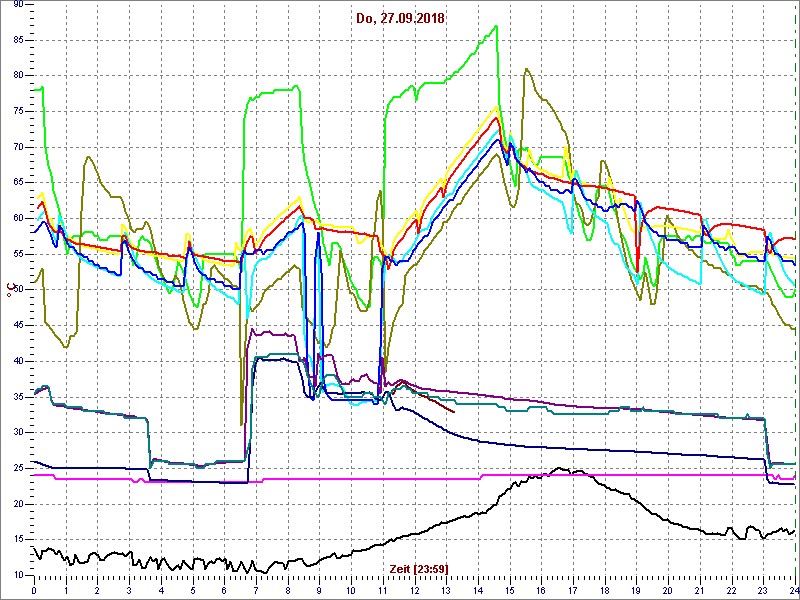Select the 65 label on temperature axis
This screenshot has width=800, height=600.
coord(17,183)
